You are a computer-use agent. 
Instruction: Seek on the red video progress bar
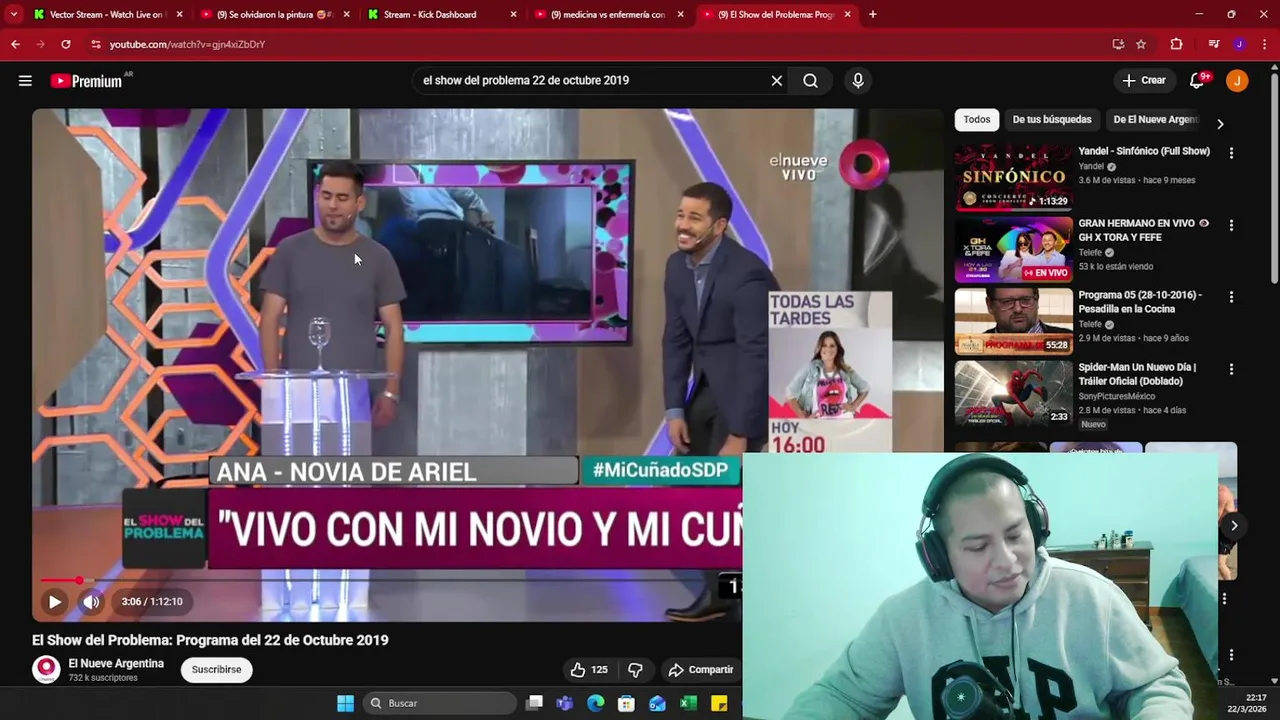[386, 580]
